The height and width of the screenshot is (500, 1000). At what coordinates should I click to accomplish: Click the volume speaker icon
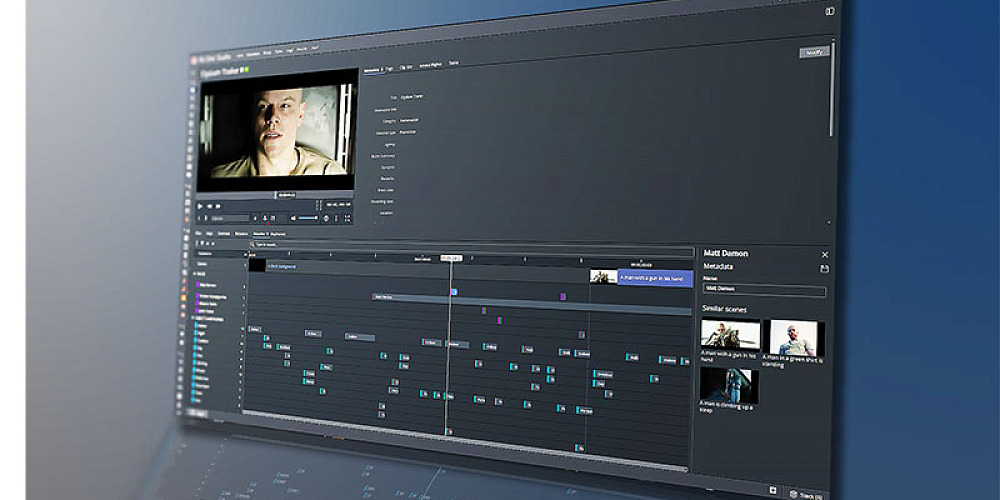tap(293, 217)
